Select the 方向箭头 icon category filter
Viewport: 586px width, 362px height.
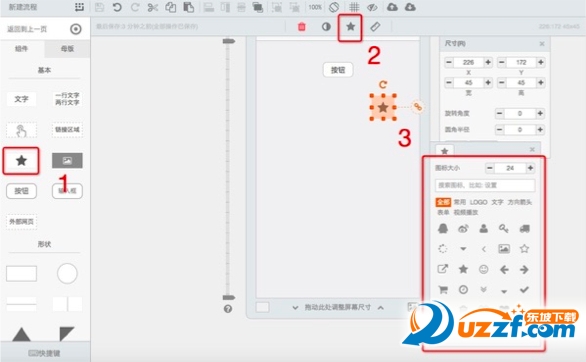519,202
